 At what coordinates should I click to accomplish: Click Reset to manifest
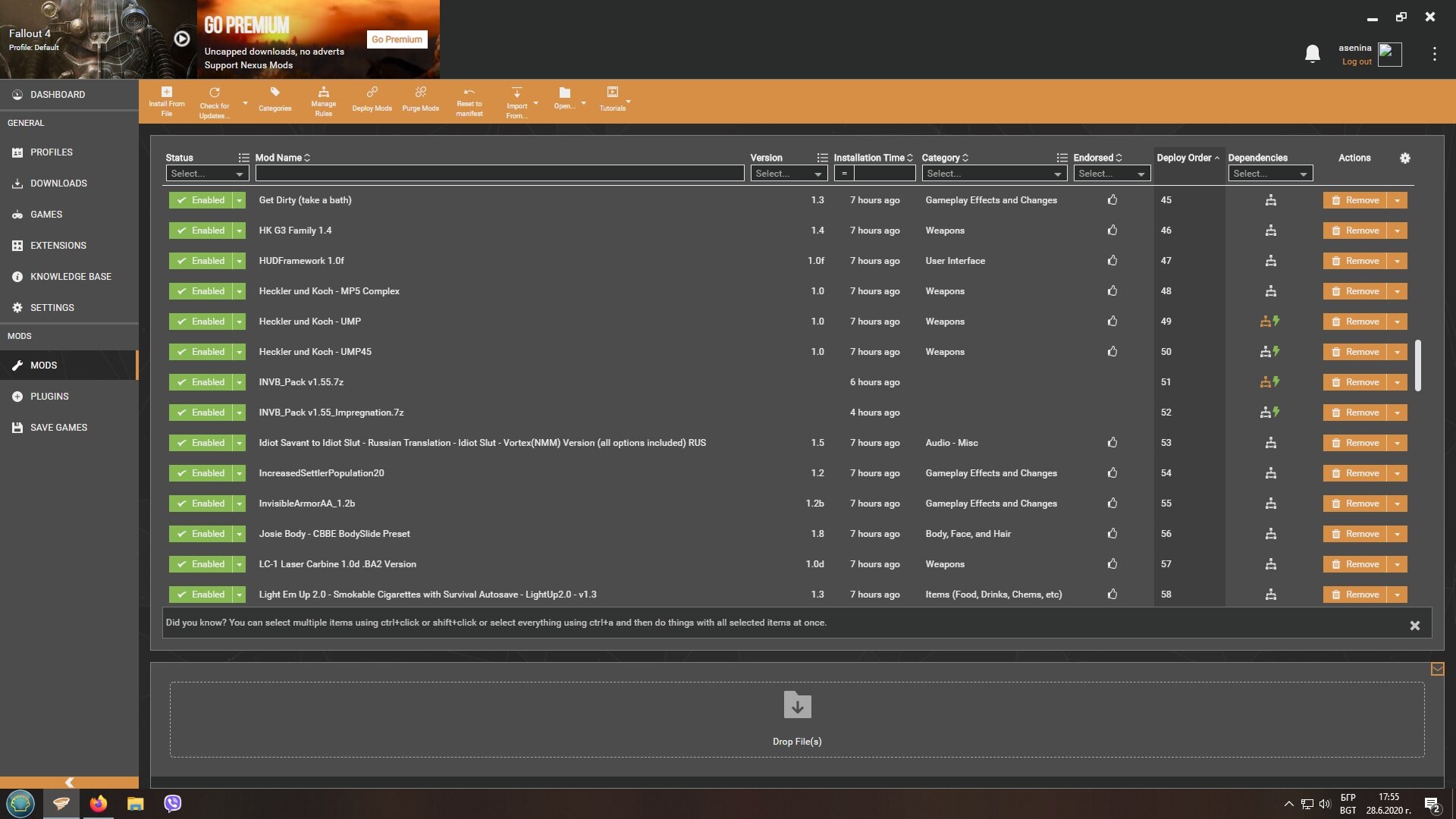(469, 102)
